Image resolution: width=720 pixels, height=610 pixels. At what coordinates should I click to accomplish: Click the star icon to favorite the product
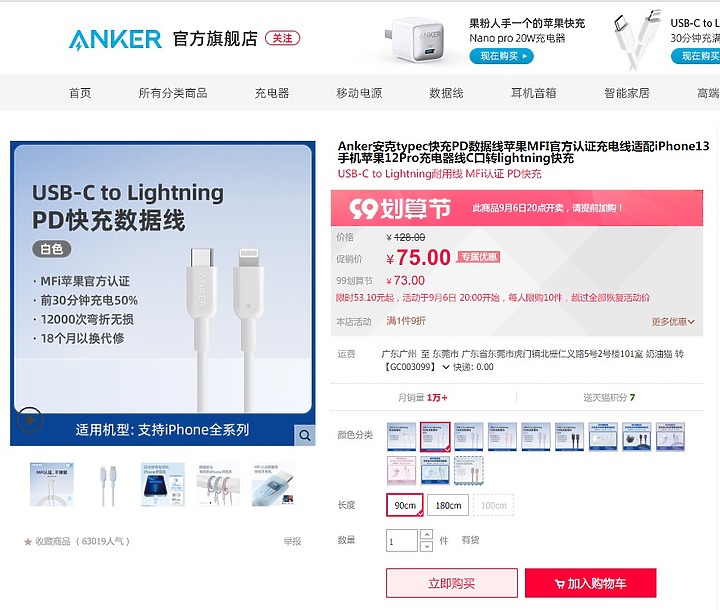(28, 542)
